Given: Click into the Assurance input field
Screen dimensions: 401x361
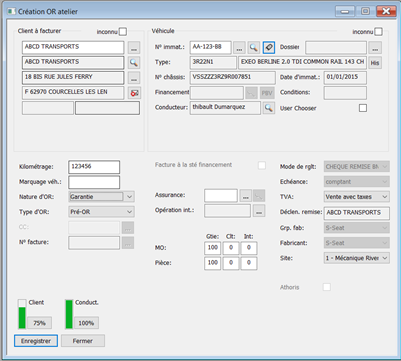Looking at the screenshot, I should point(221,196).
